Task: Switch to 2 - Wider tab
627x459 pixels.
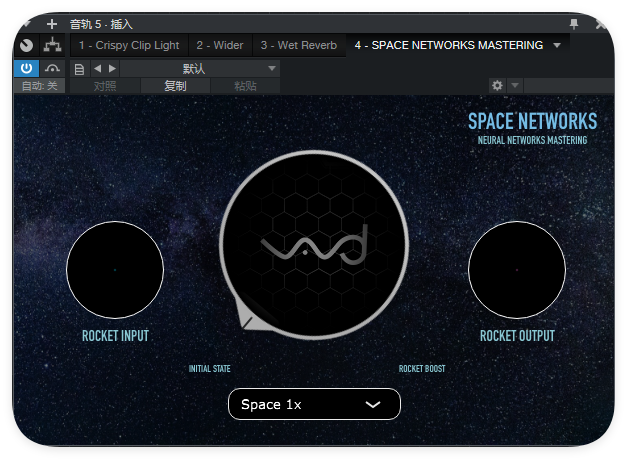Action: point(220,45)
